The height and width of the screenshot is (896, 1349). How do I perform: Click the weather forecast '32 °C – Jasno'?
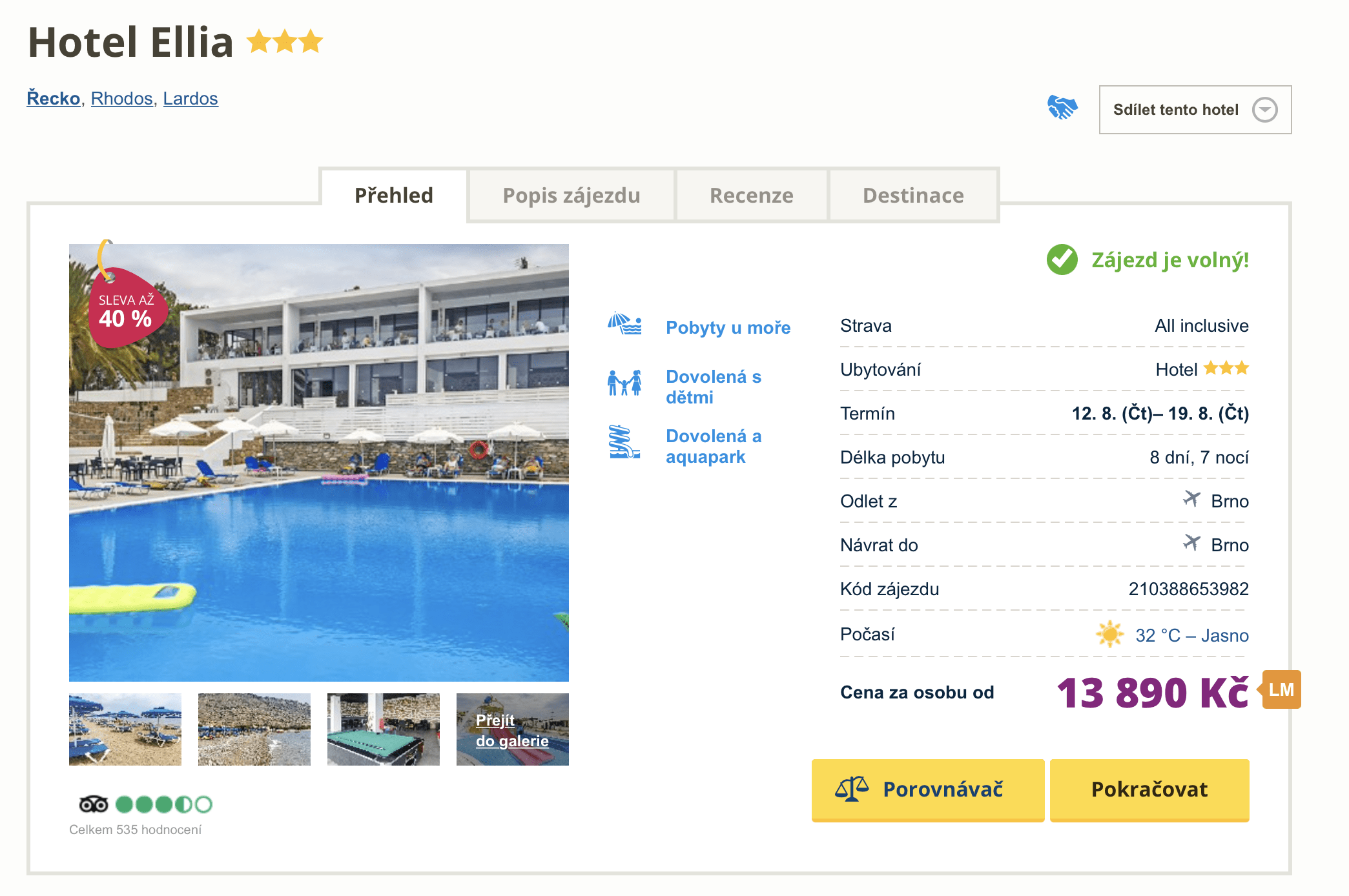[x=1191, y=636]
